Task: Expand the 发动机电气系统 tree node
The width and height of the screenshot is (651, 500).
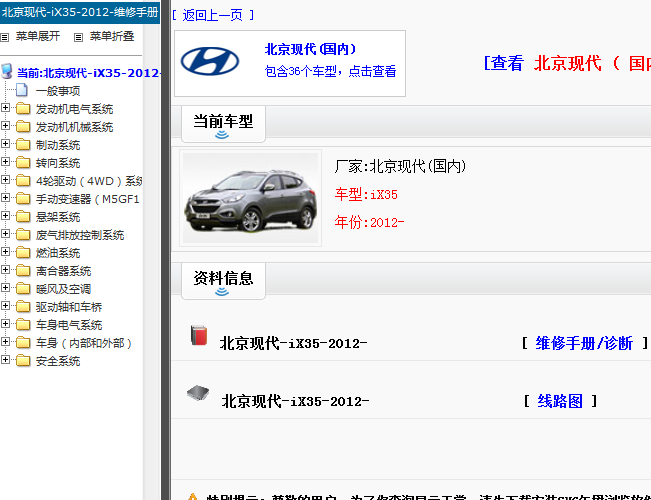Action: tap(5, 108)
